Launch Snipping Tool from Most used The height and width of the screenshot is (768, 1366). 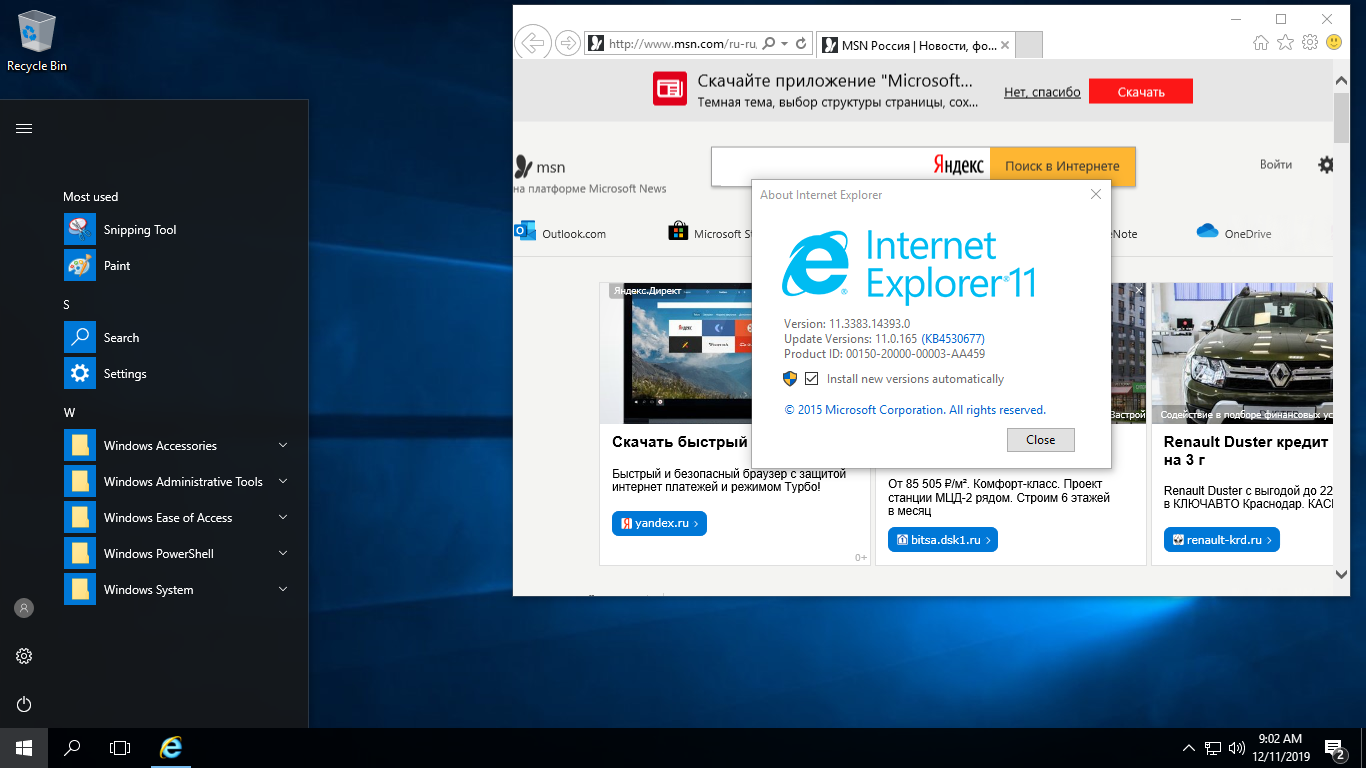click(x=177, y=230)
